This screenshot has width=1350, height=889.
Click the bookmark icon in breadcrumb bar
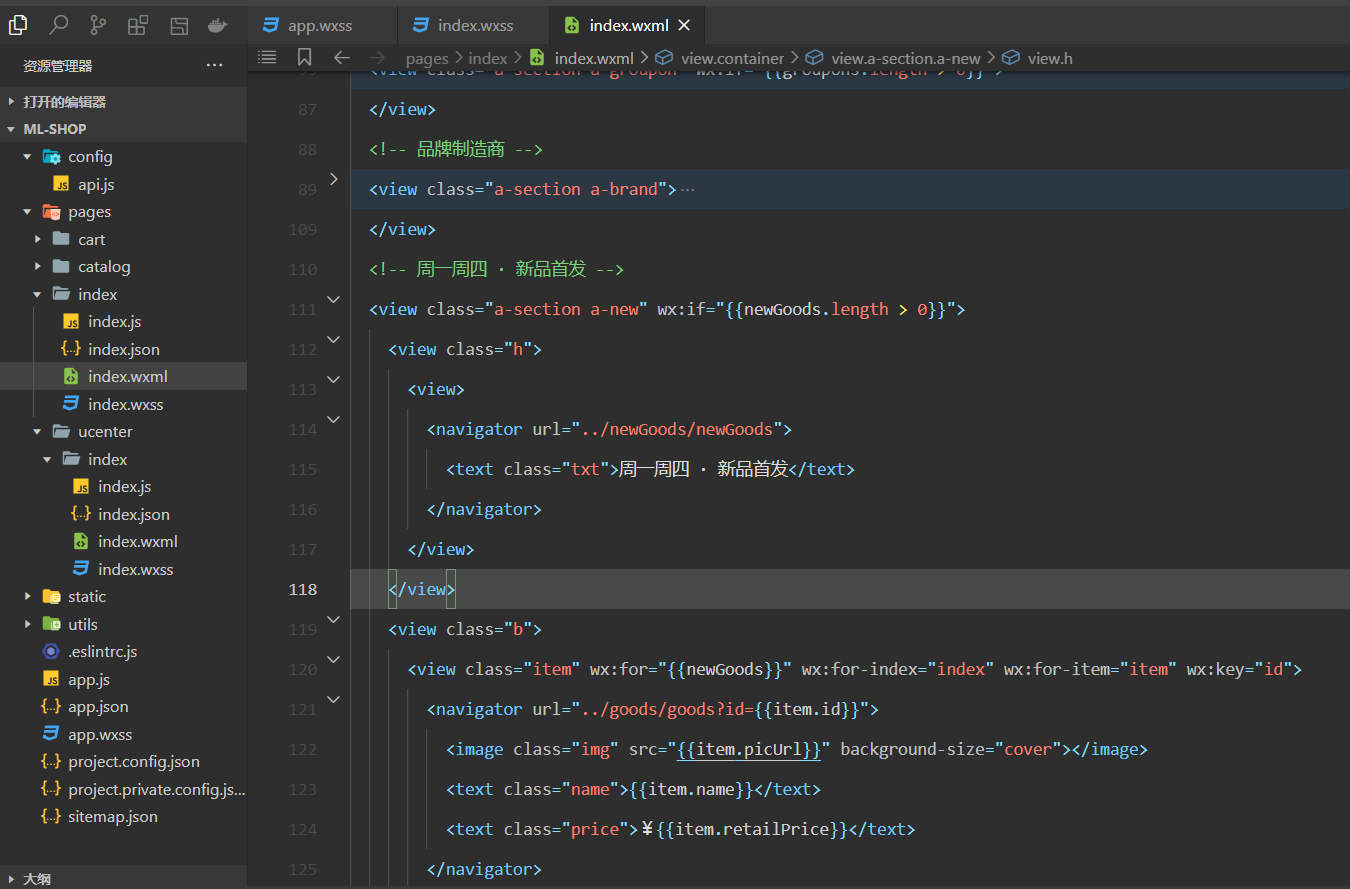[305, 58]
